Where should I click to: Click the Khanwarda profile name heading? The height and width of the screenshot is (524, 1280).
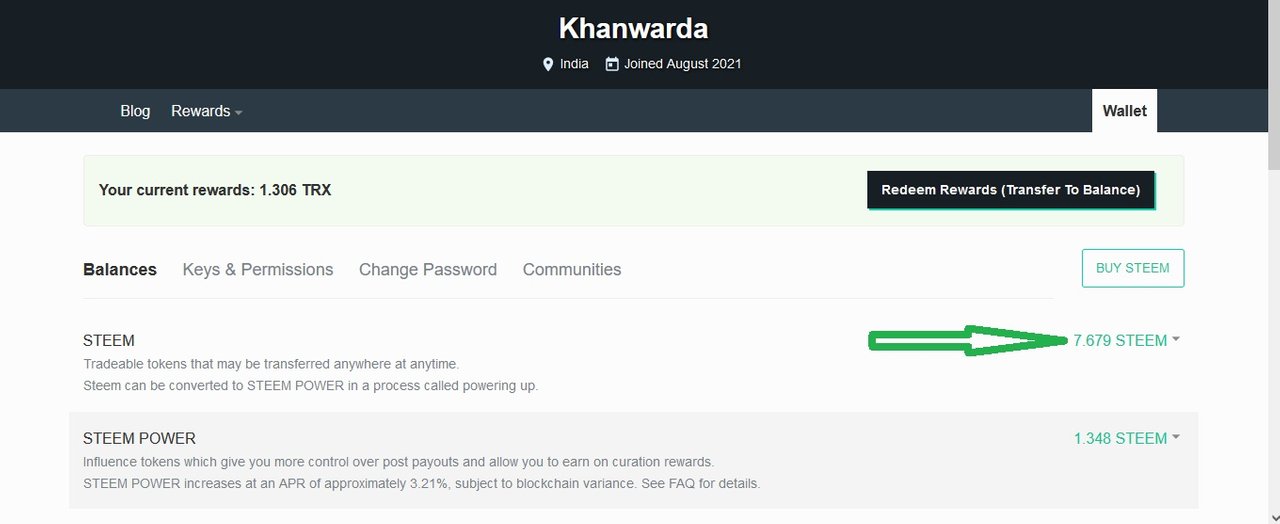pos(633,27)
